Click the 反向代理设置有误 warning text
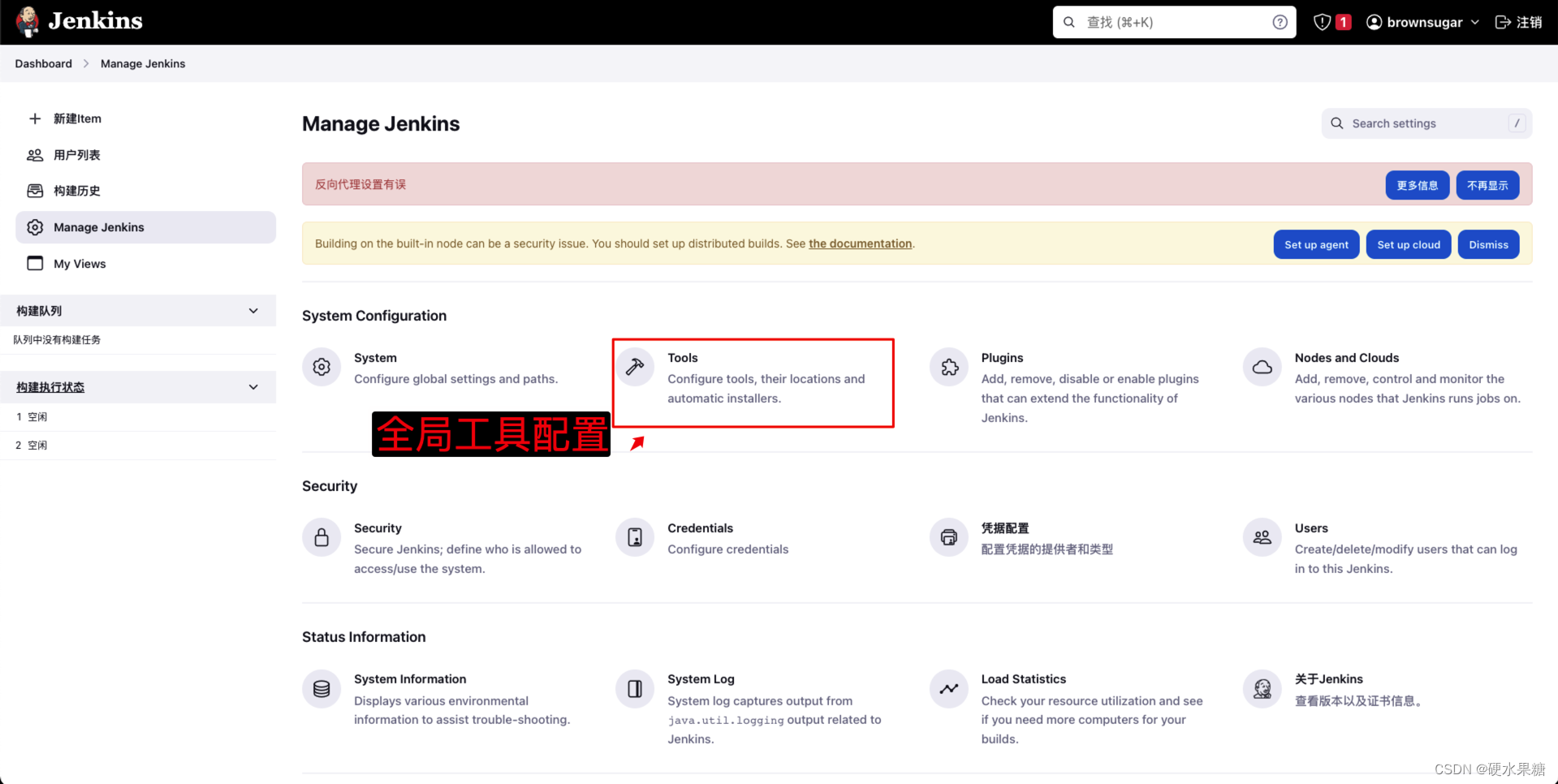This screenshot has width=1558, height=784. coord(360,184)
